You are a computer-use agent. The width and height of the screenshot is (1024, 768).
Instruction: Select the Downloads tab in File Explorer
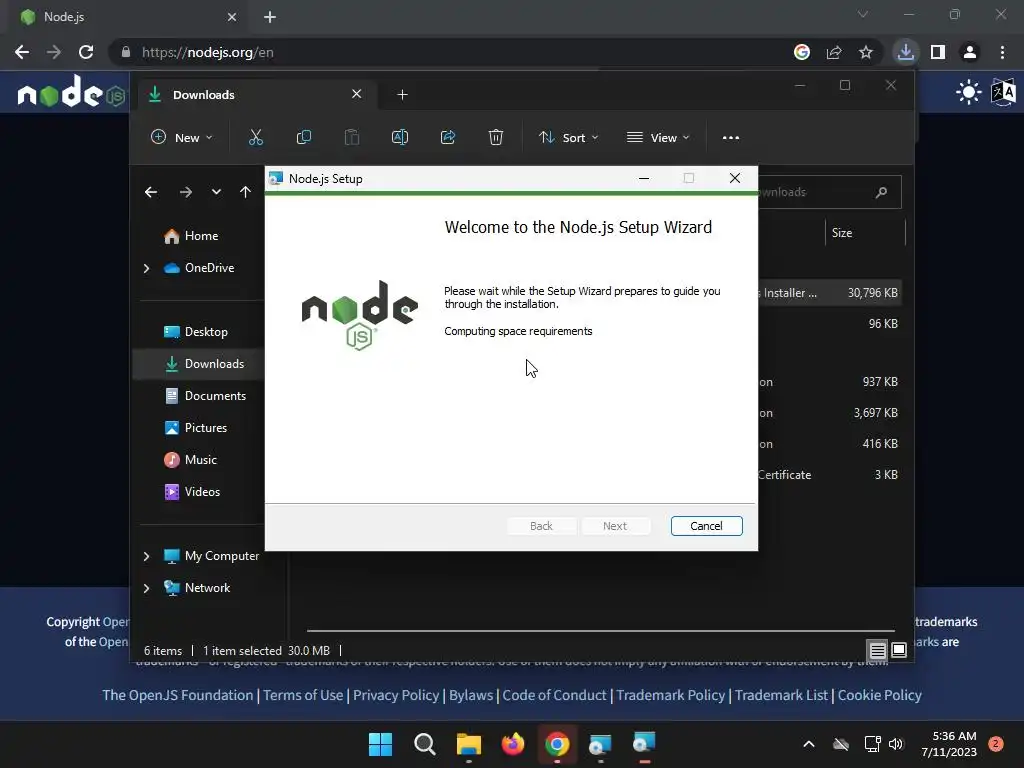255,95
